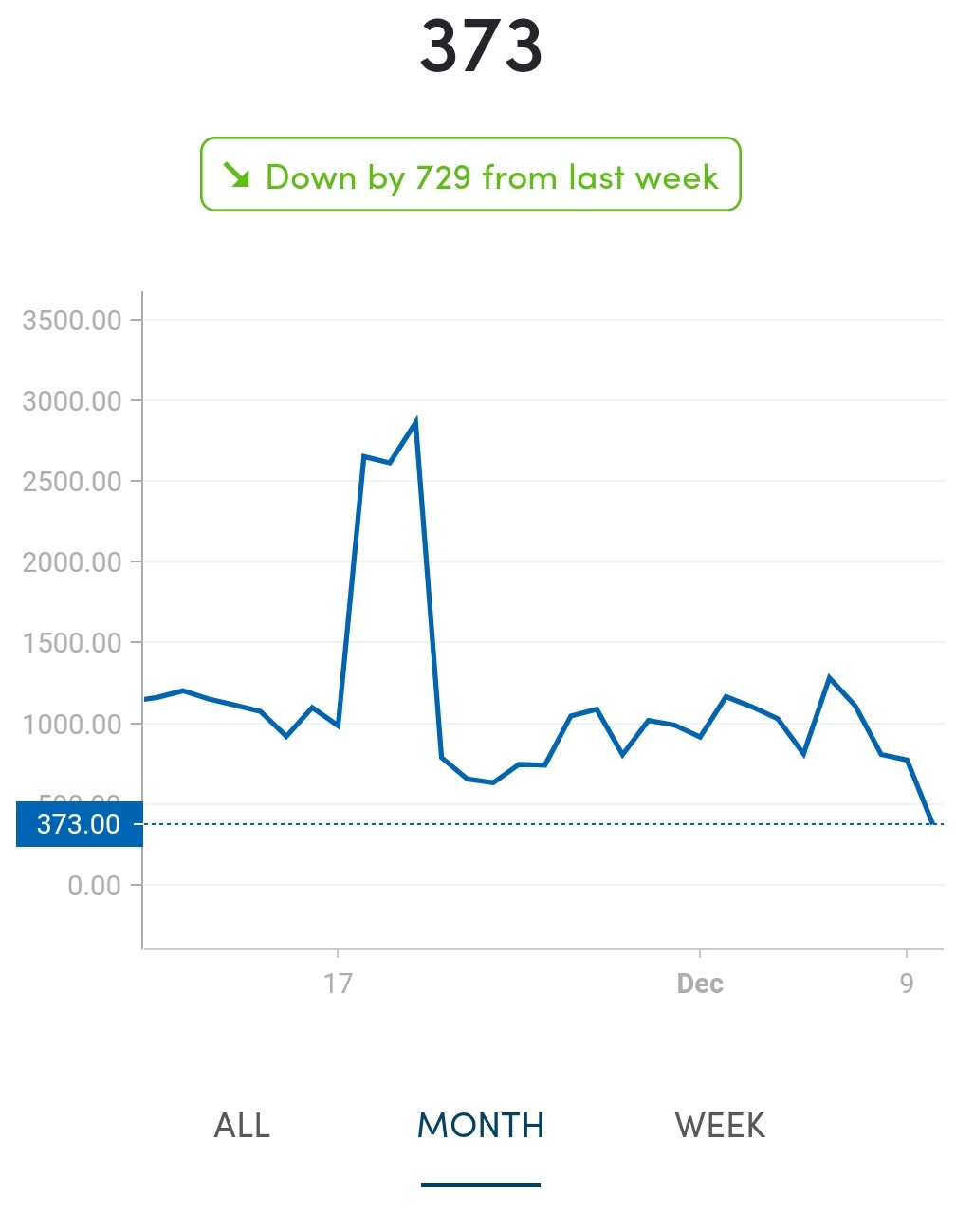Tap the chart peak near 2850

click(x=415, y=423)
